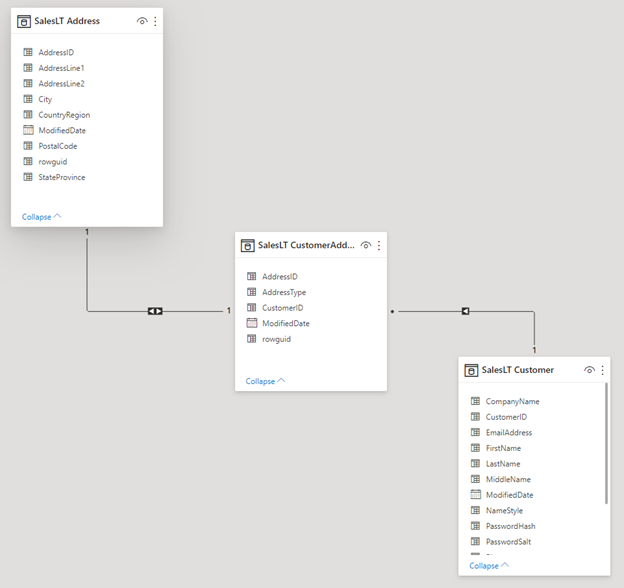Open more options for SalesLT CustomerAddress table
This screenshot has height=588, width=624.
click(379, 245)
